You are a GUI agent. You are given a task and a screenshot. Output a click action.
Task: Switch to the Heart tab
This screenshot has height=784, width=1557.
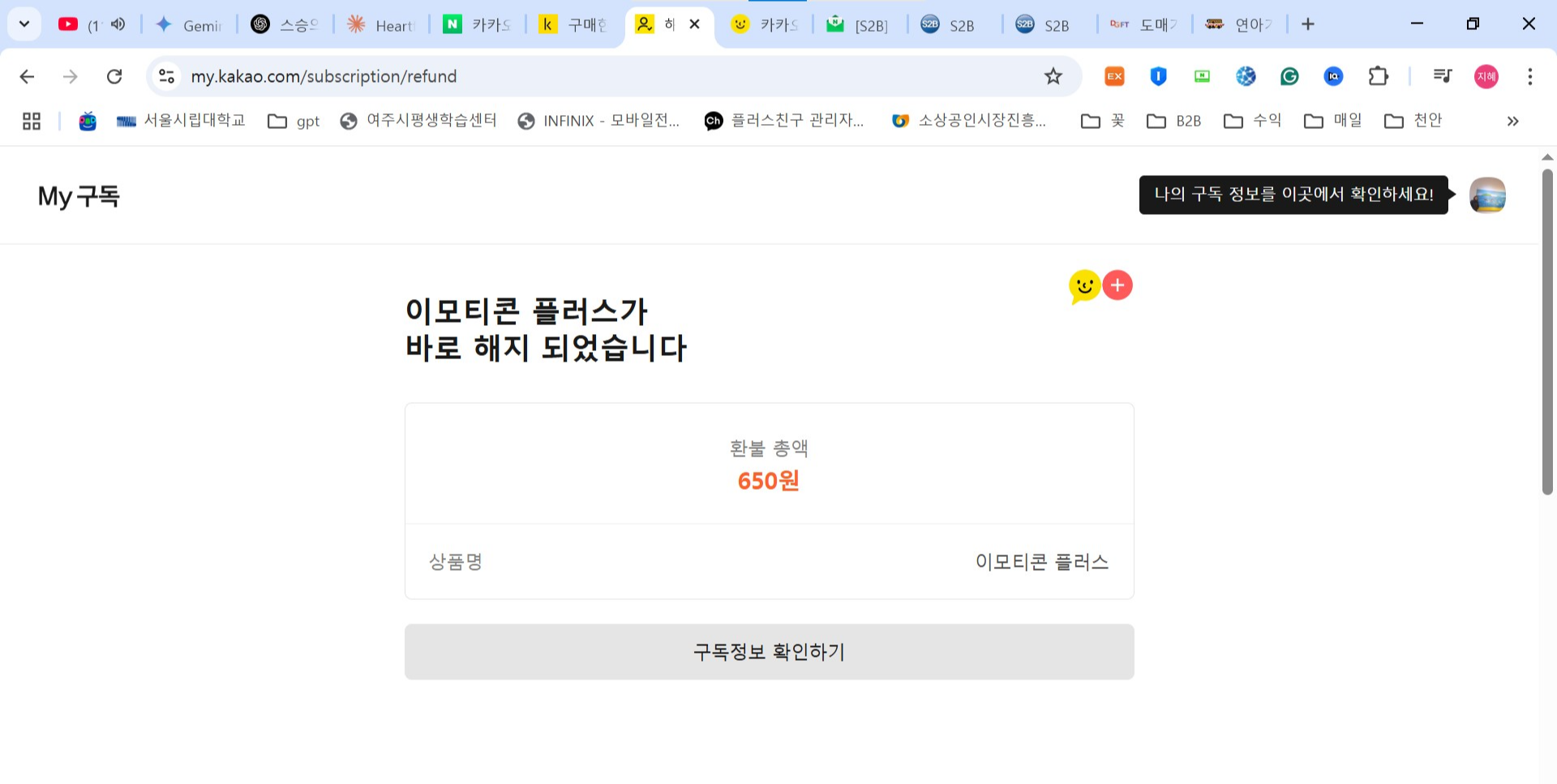(381, 25)
